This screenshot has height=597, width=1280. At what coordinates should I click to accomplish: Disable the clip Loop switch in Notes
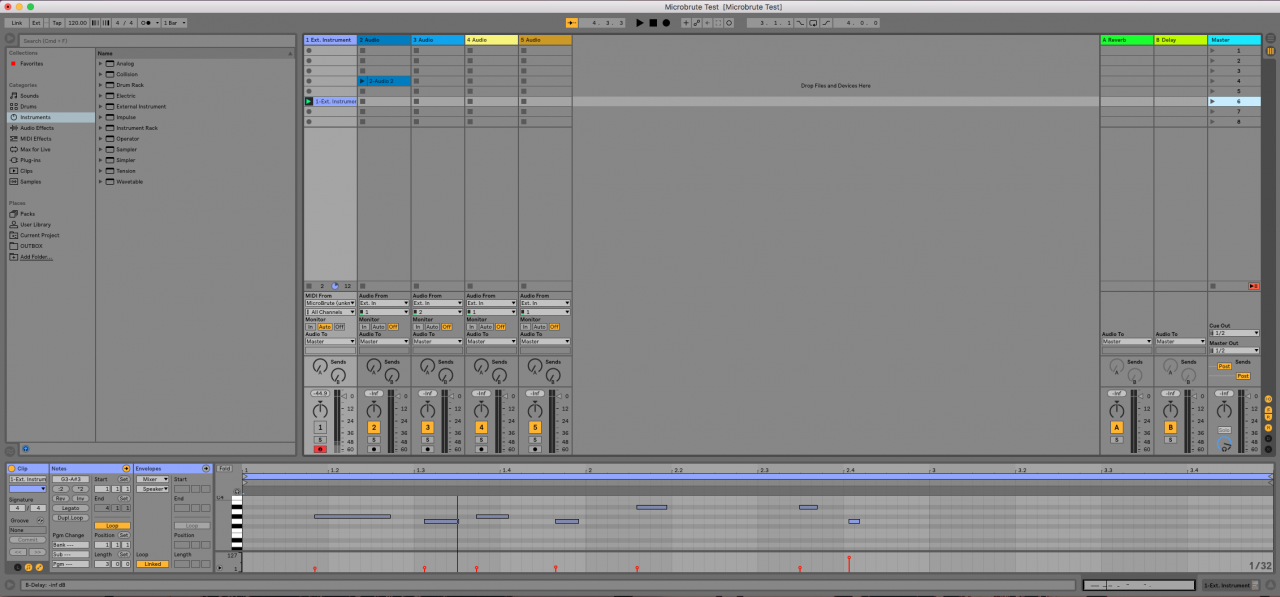[x=112, y=525]
